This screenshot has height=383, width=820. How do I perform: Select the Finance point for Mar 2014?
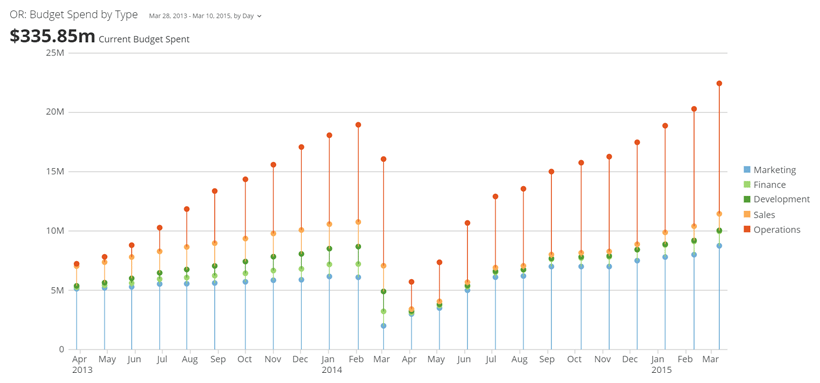383,311
